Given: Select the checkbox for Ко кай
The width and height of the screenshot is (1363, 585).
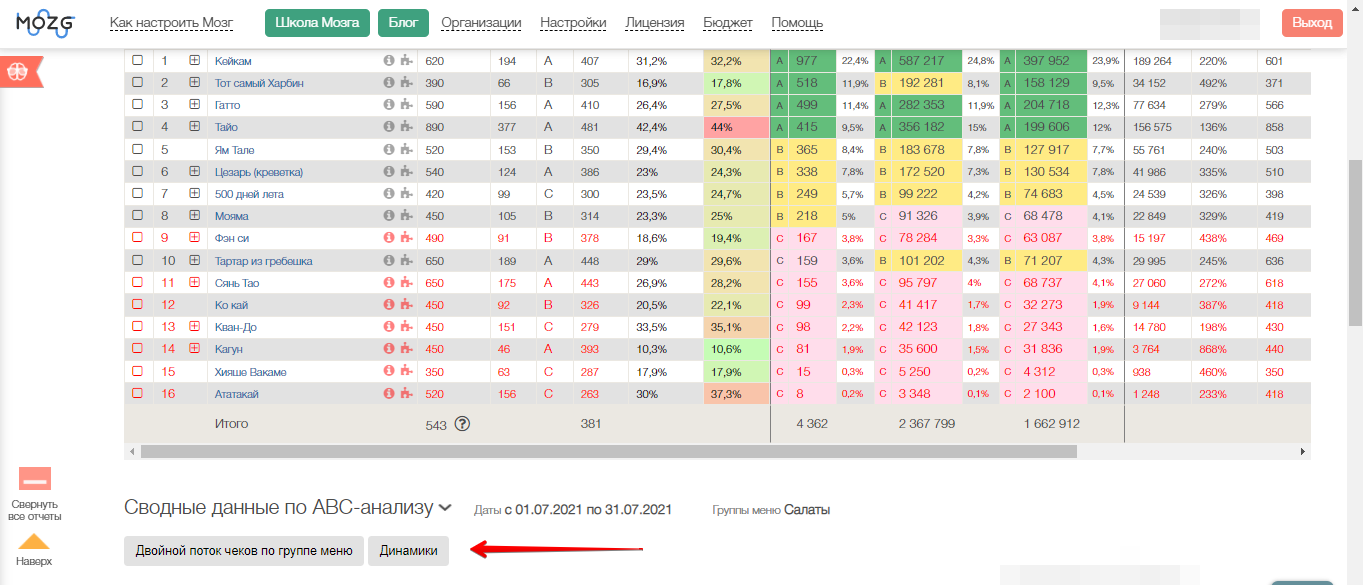Looking at the screenshot, I should coord(138,305).
